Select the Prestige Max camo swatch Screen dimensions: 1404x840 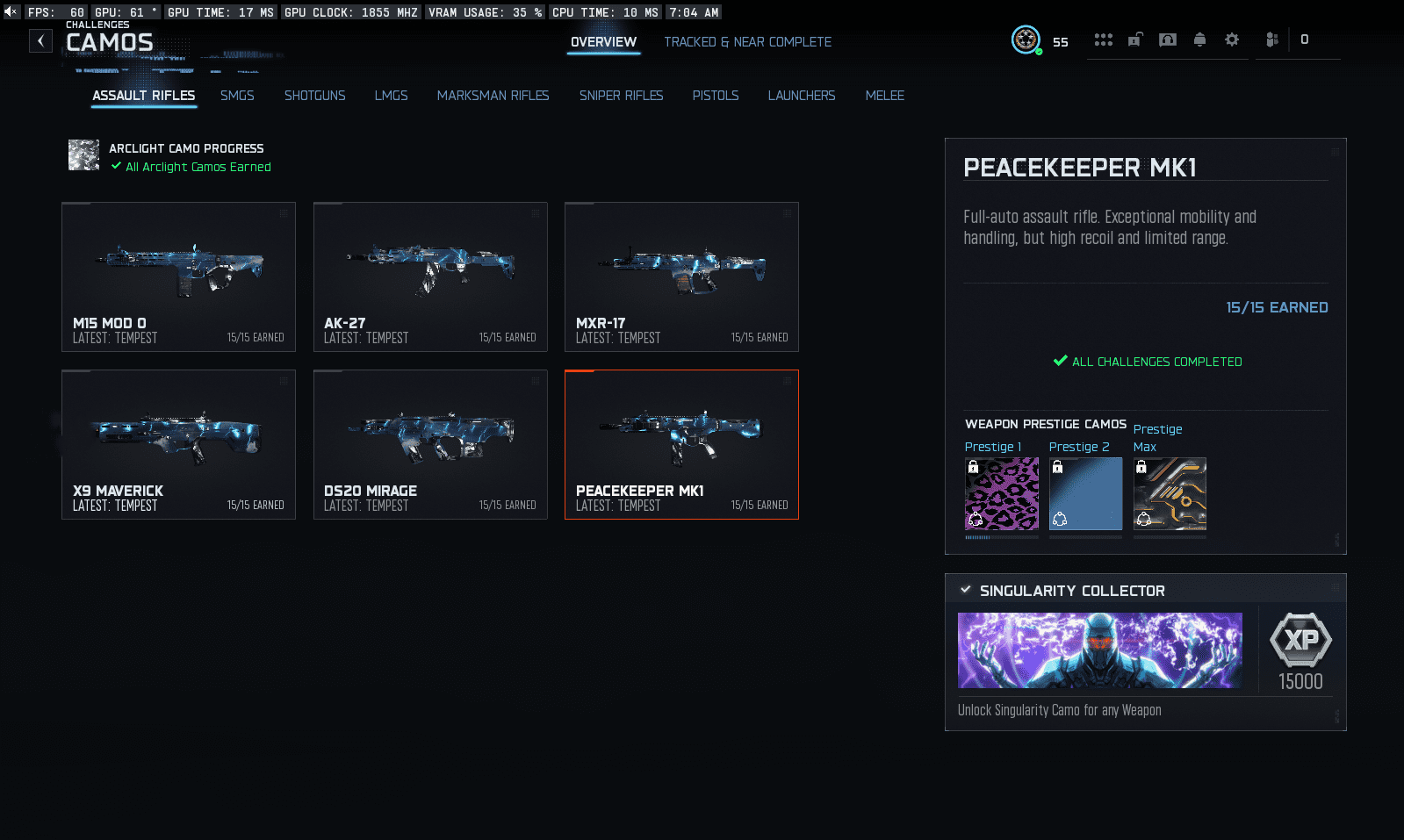point(1170,493)
